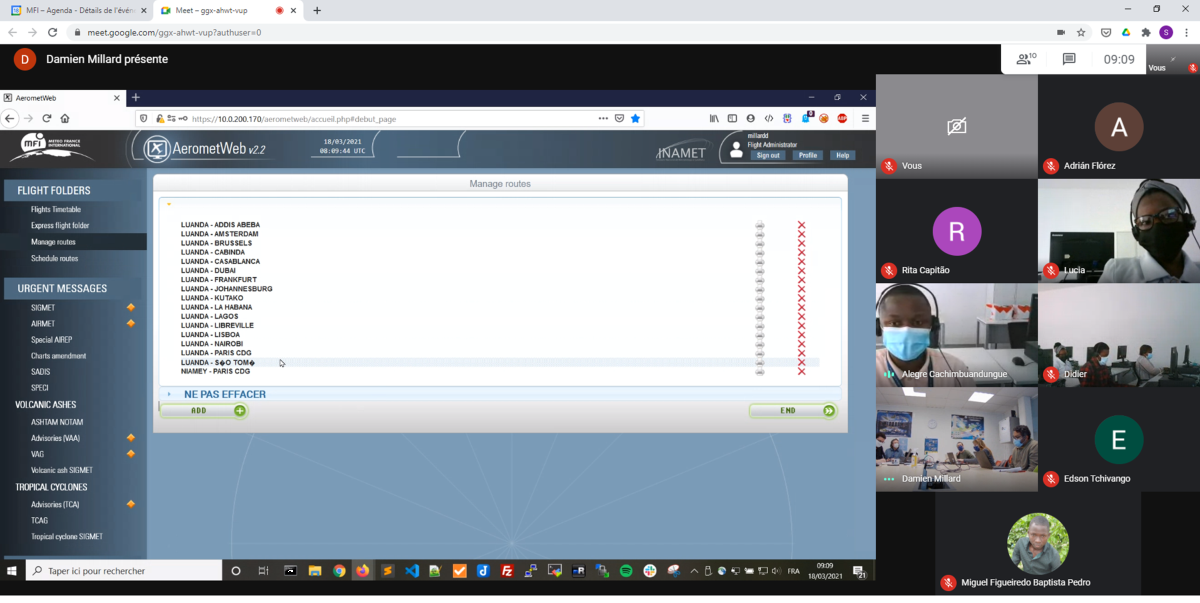Open the TCAG sidebar item

39,520
